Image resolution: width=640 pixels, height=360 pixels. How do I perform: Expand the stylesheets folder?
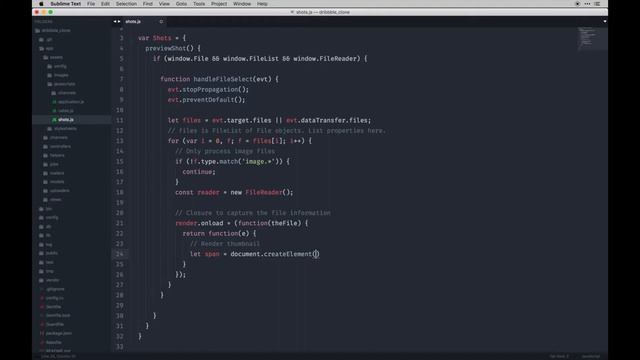coord(62,129)
